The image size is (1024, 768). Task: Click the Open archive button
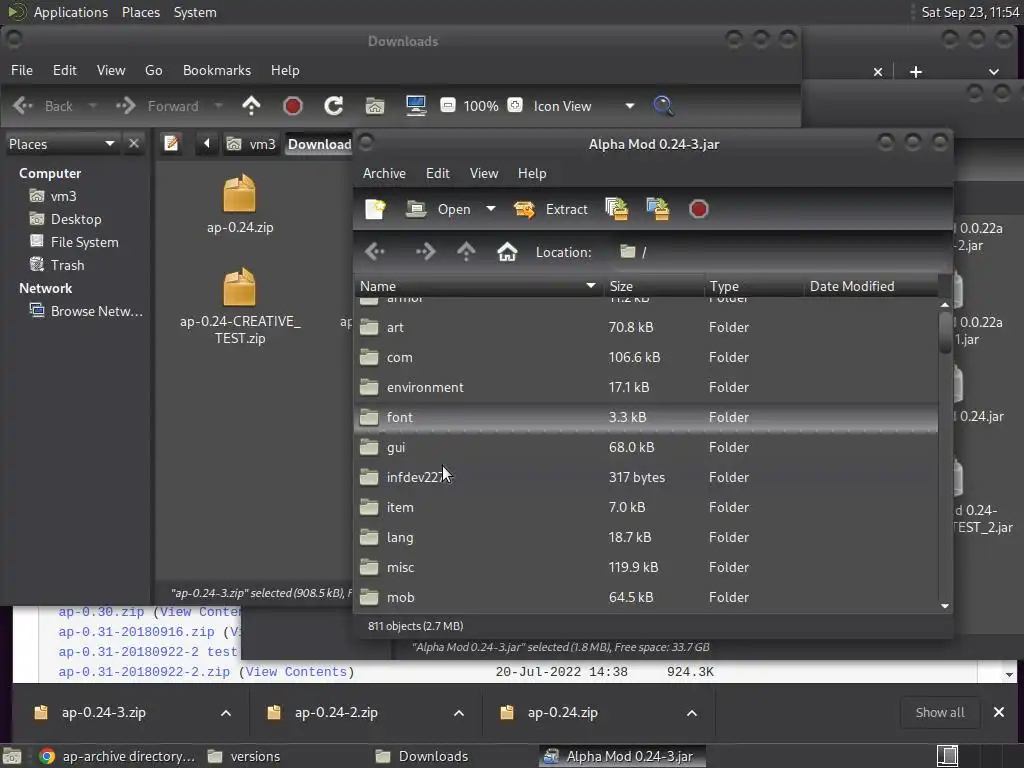(x=438, y=209)
